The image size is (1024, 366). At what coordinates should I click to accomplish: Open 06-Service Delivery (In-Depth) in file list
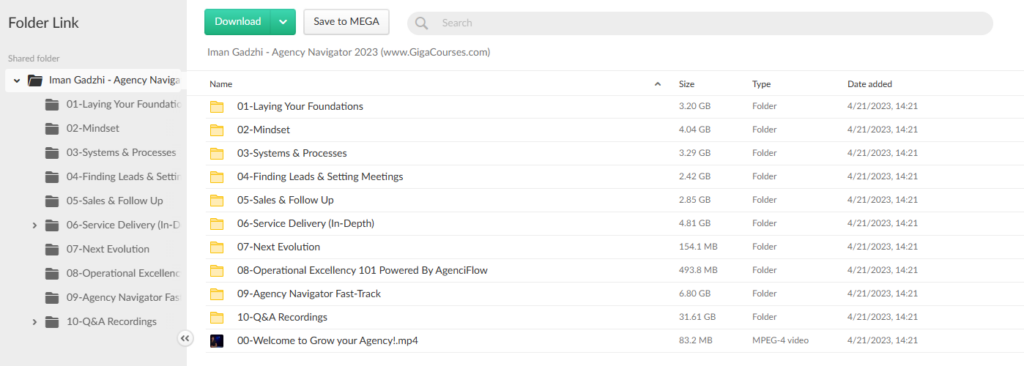[306, 224]
